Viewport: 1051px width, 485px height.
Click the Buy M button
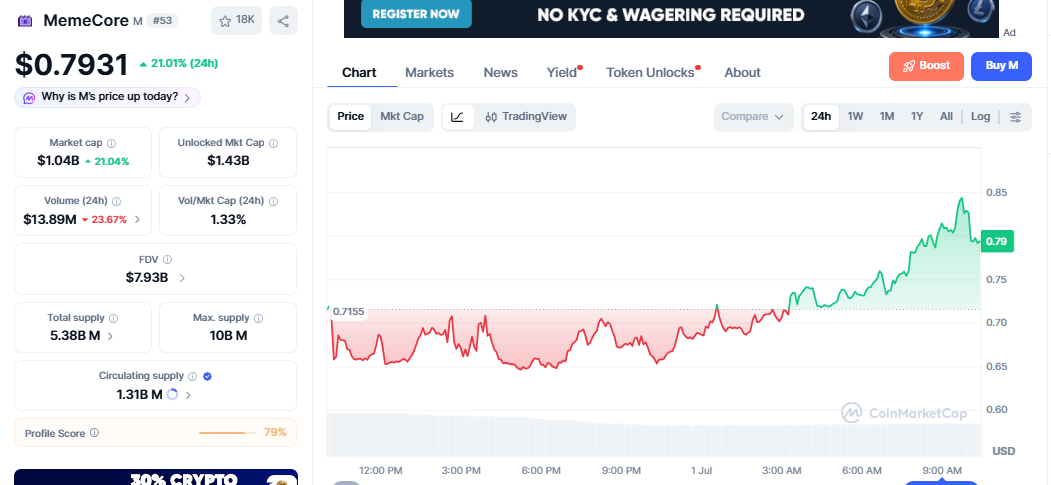(x=1001, y=66)
